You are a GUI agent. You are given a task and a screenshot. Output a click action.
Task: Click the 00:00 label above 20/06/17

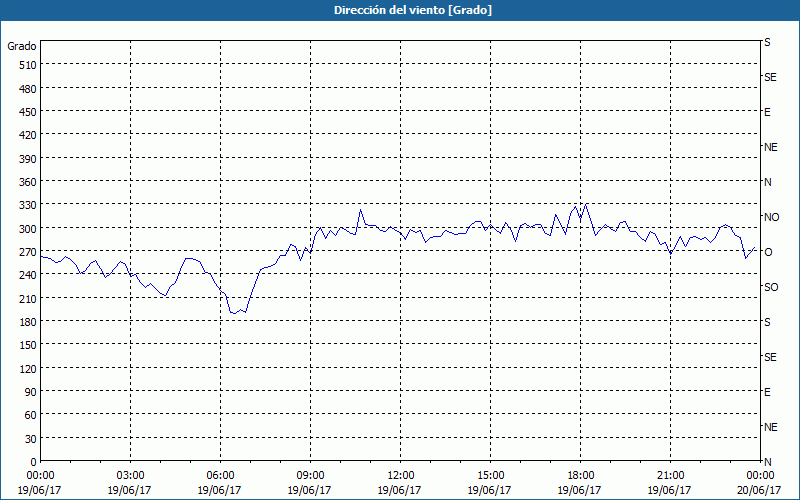click(761, 476)
